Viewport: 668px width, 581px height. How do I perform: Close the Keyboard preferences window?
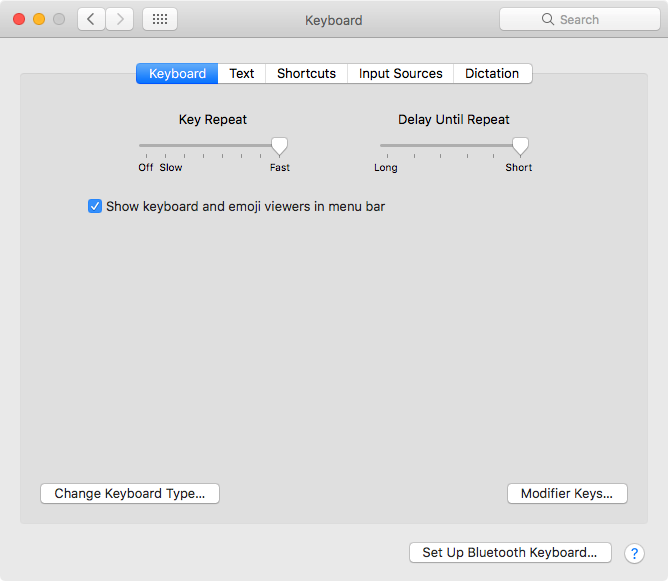tap(19, 19)
